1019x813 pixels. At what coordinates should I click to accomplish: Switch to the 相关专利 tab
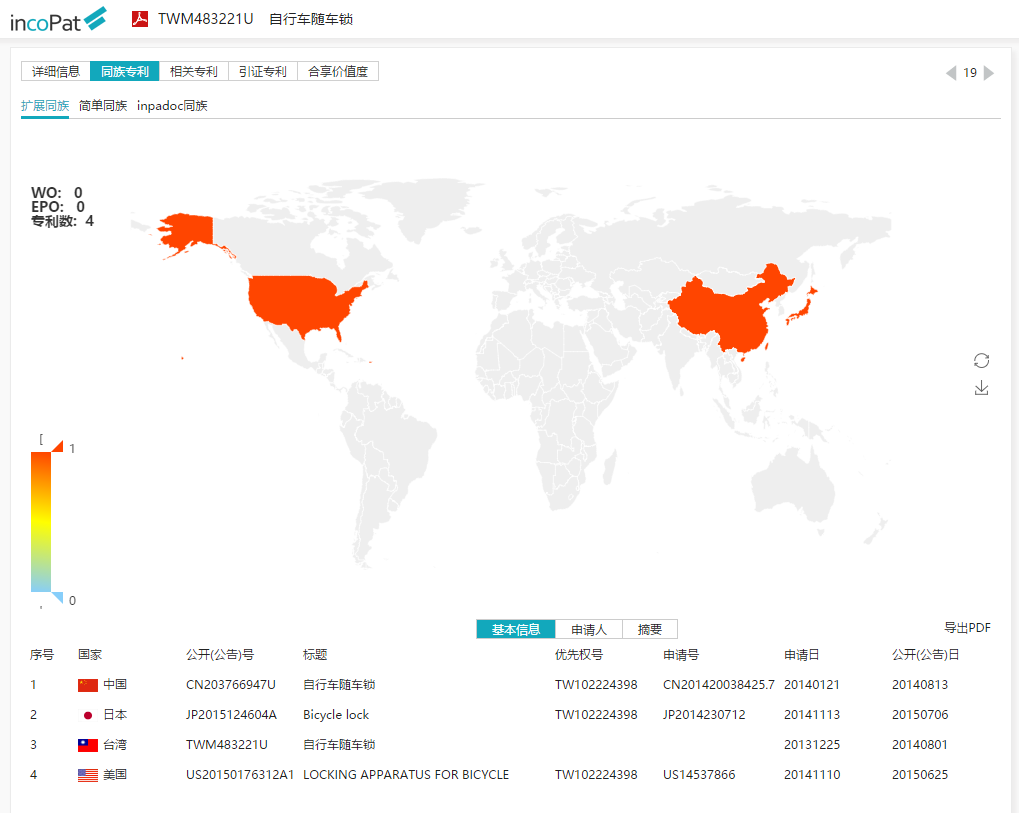coord(193,71)
